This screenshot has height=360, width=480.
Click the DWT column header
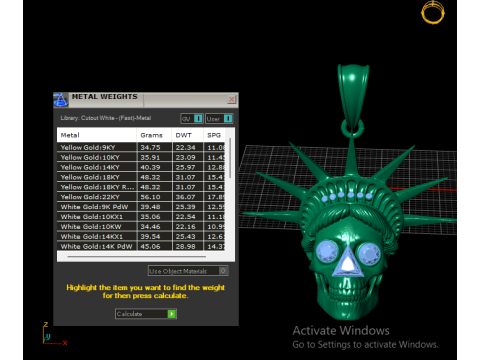[x=187, y=135]
